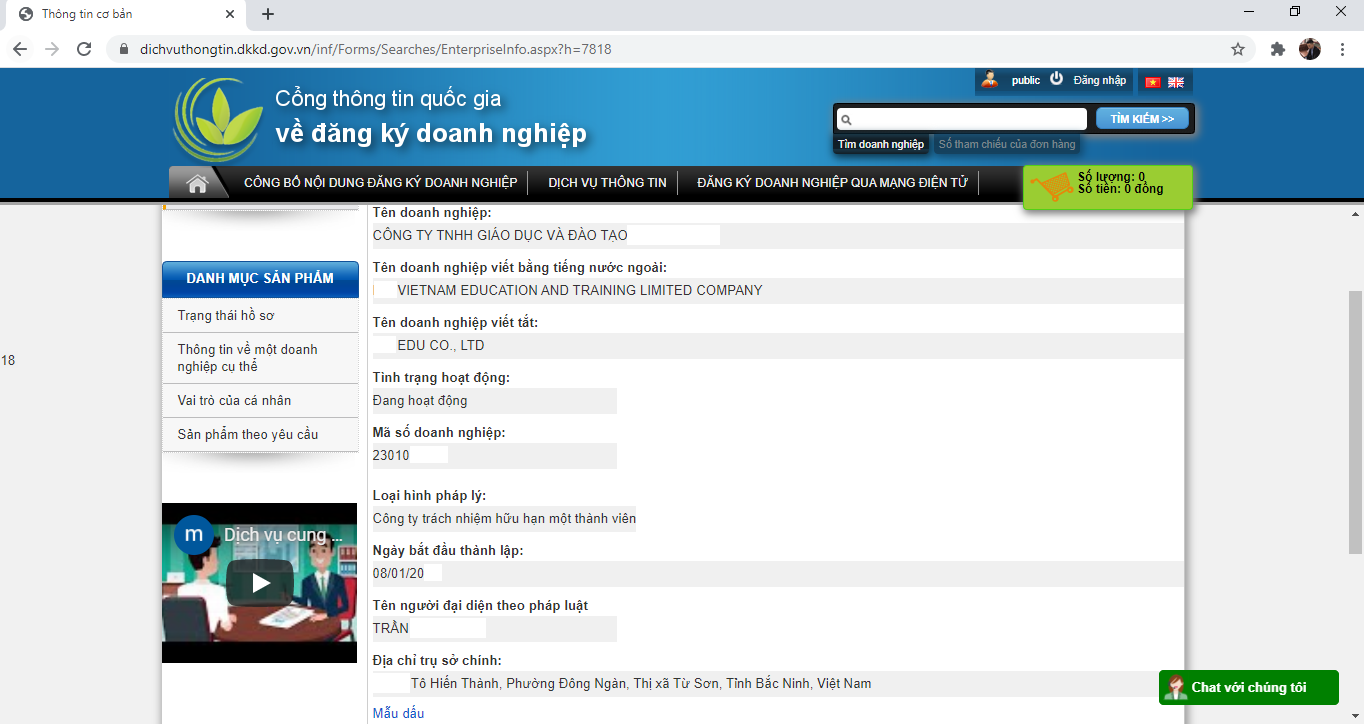Click the founding date 08/01/20
The image size is (1364, 724).
click(x=398, y=574)
